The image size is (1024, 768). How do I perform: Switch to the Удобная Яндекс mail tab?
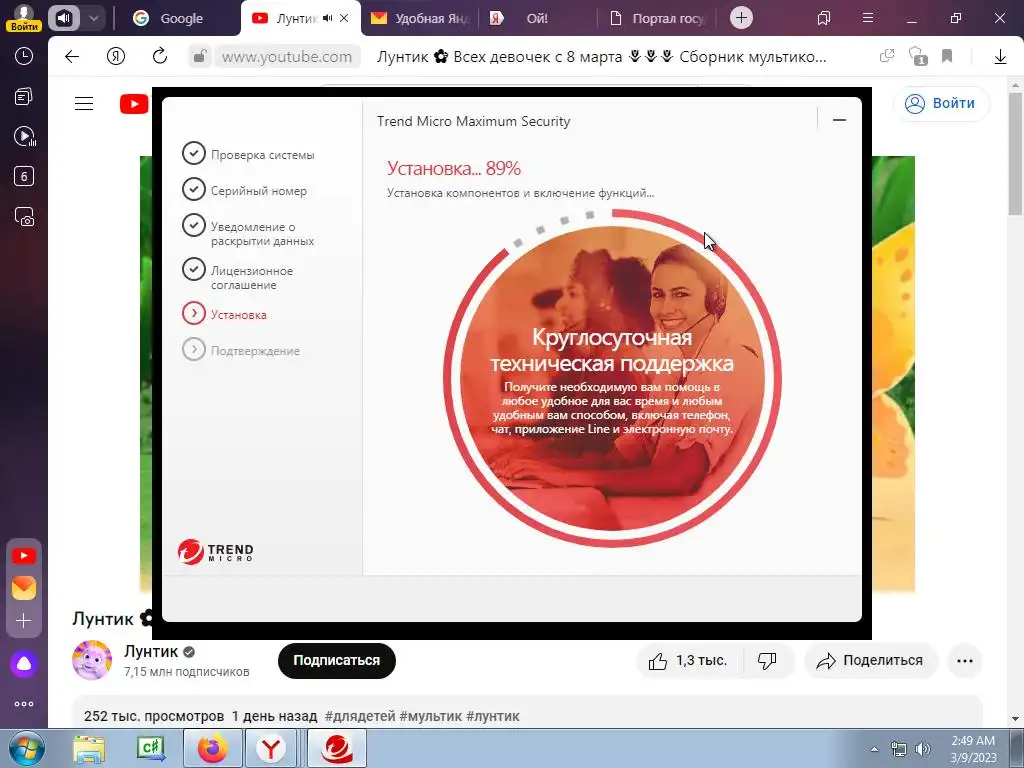(419, 18)
